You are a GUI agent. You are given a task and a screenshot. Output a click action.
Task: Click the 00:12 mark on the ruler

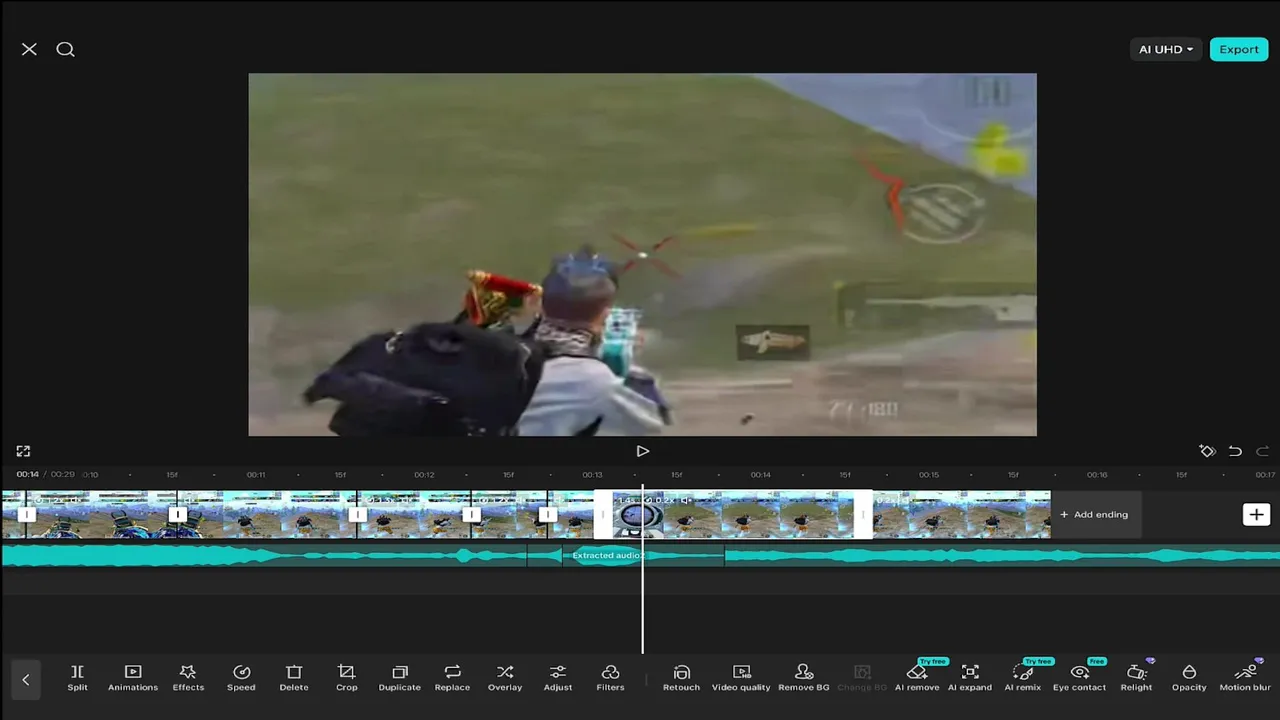424,475
